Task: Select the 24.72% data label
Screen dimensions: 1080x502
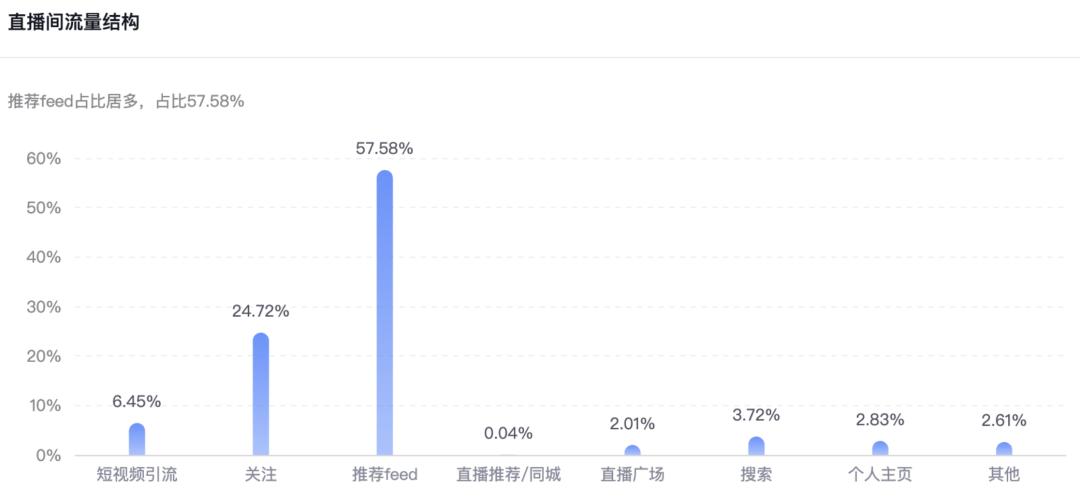Action: (x=260, y=311)
